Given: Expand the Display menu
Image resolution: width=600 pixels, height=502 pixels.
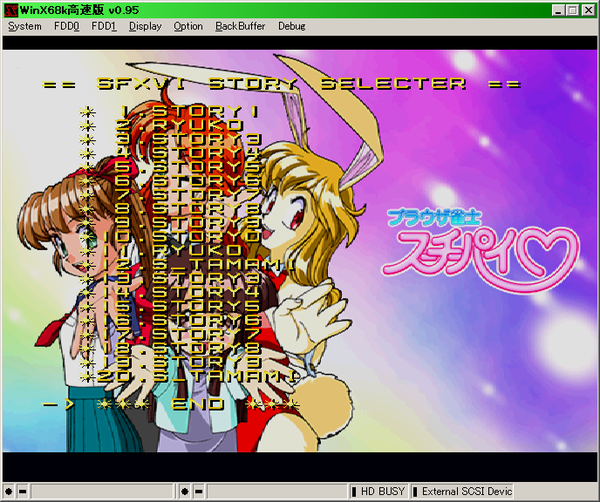Looking at the screenshot, I should 145,26.
